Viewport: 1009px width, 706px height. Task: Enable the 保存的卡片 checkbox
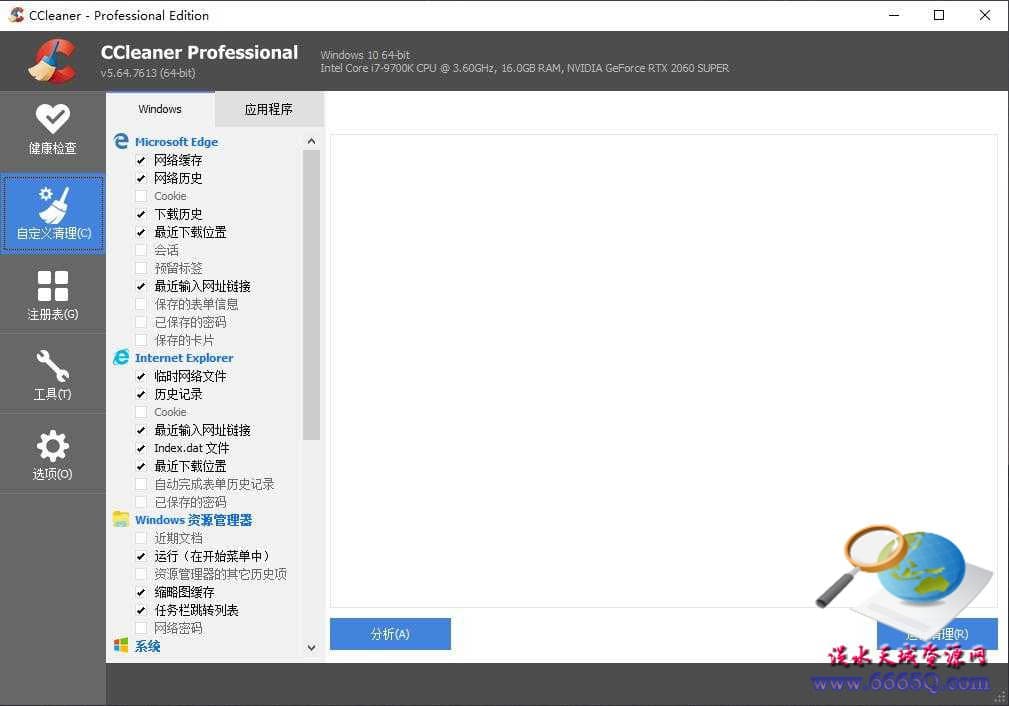[141, 340]
